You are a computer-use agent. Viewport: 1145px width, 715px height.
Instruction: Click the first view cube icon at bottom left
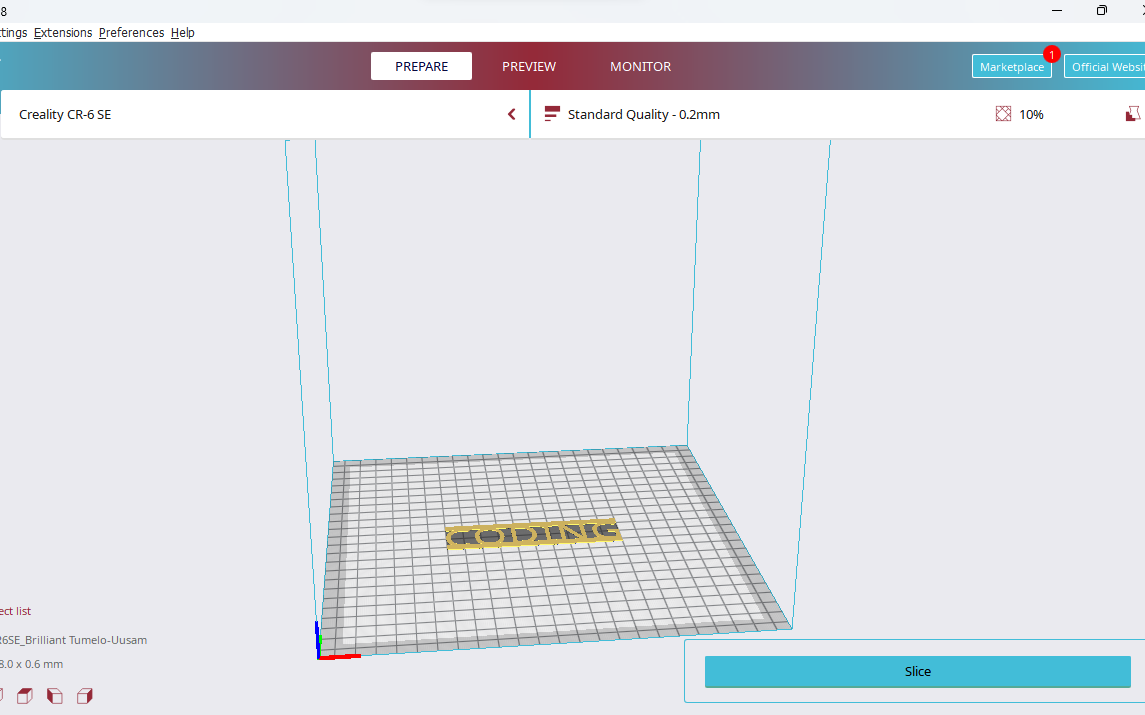[x=3, y=695]
